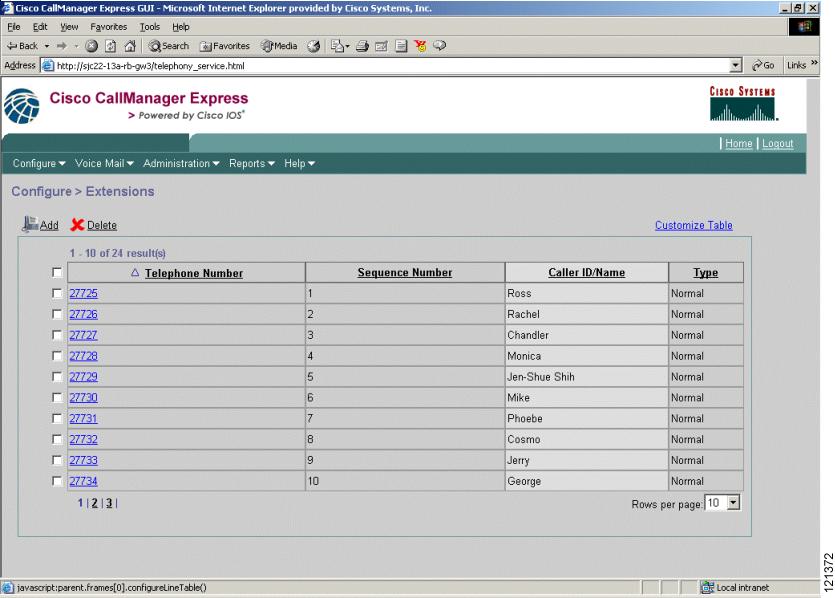Go to results page 3
Image resolution: width=835 pixels, height=598 pixels.
109,503
